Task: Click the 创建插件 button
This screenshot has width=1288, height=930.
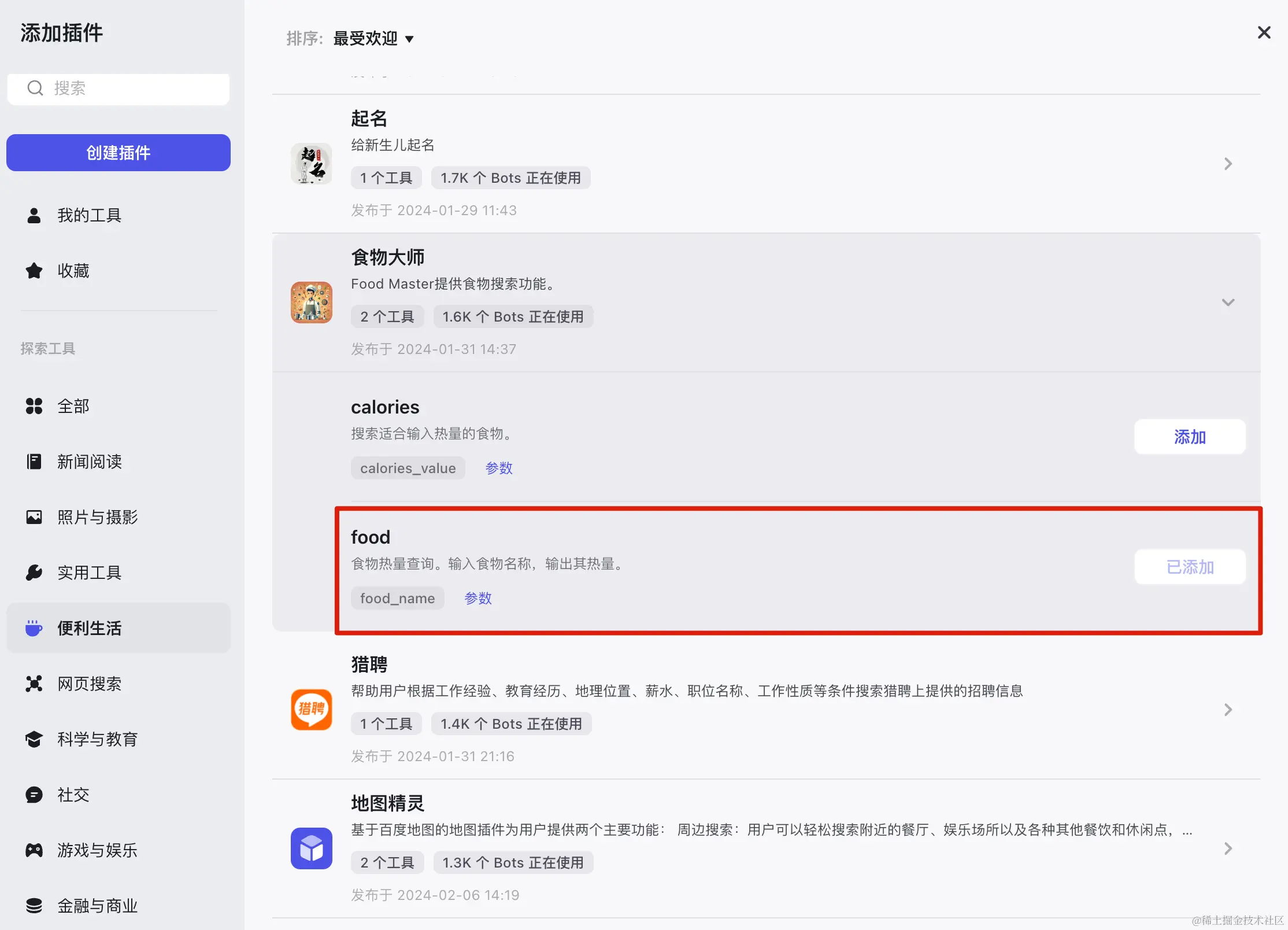Action: [119, 153]
